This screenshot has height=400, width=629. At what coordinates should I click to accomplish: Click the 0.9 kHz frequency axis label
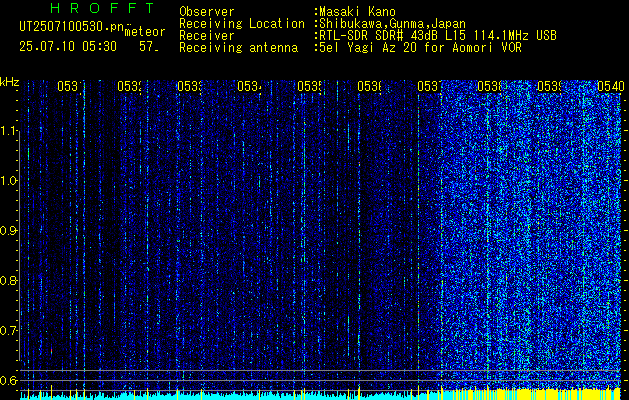click(x=8, y=231)
